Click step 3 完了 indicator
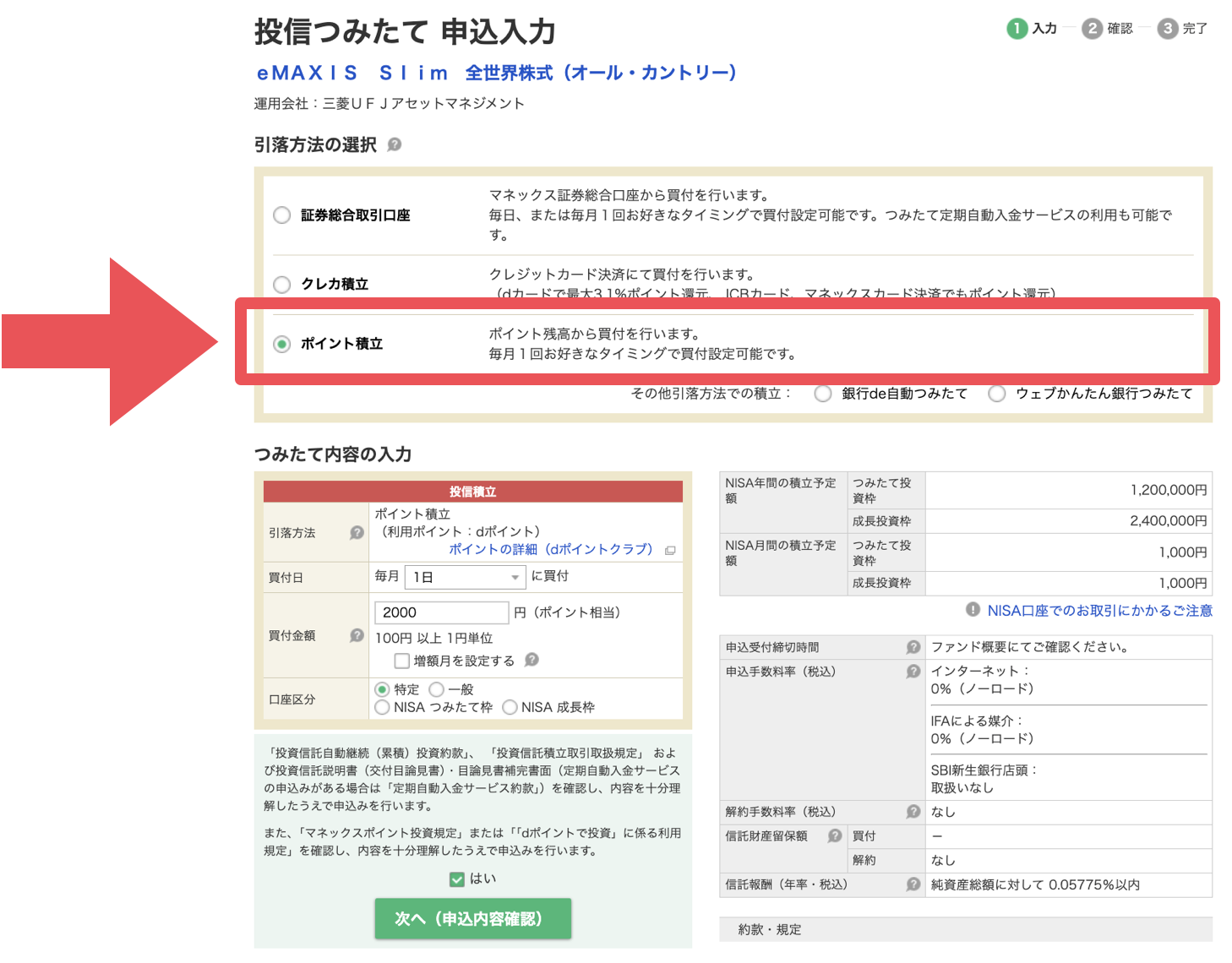 1182,28
